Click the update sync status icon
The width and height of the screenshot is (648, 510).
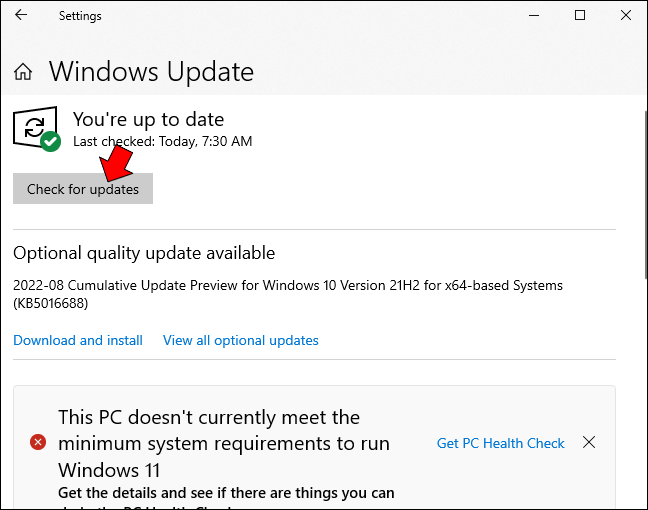click(35, 127)
